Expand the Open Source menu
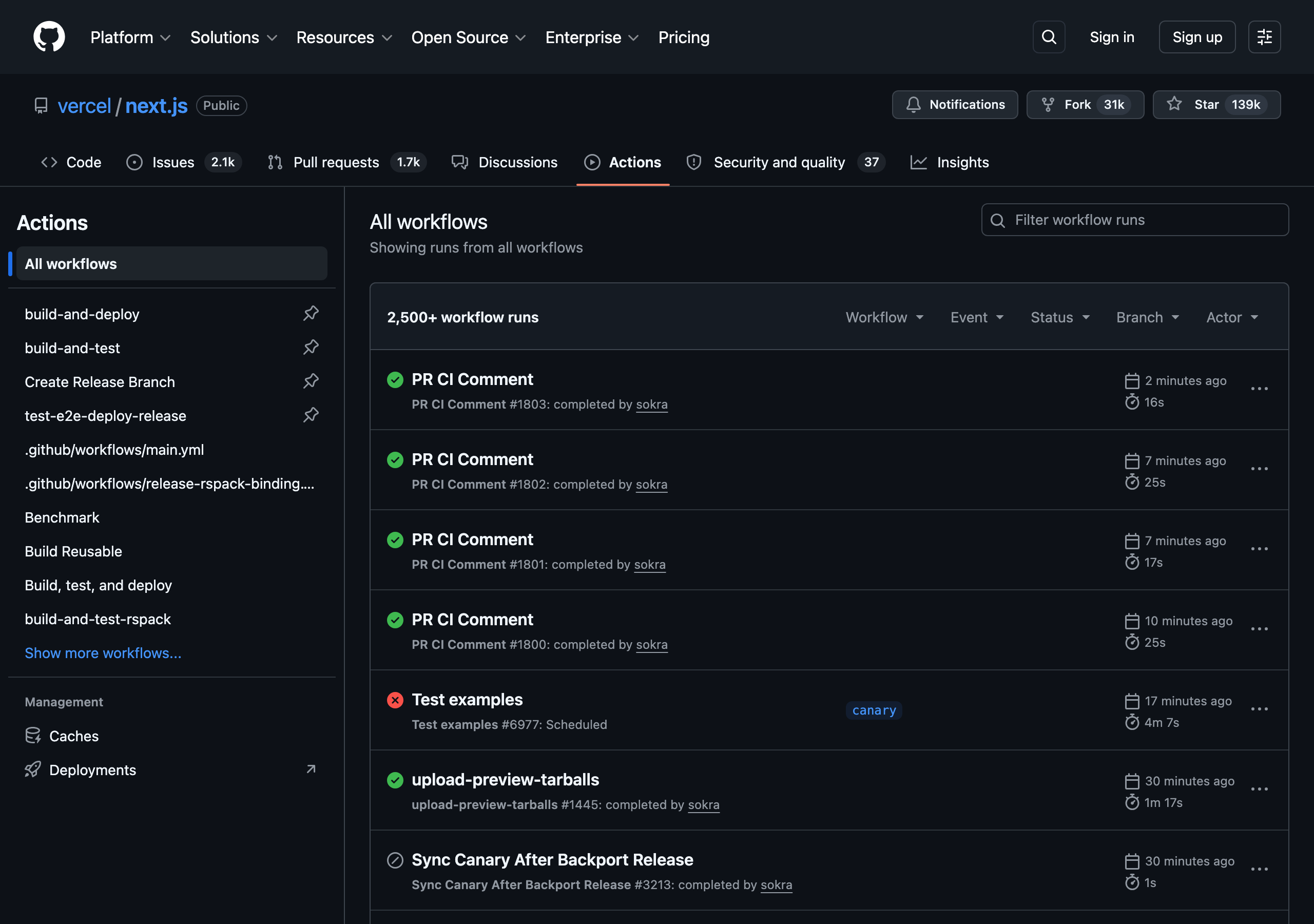The image size is (1314, 924). tap(468, 38)
